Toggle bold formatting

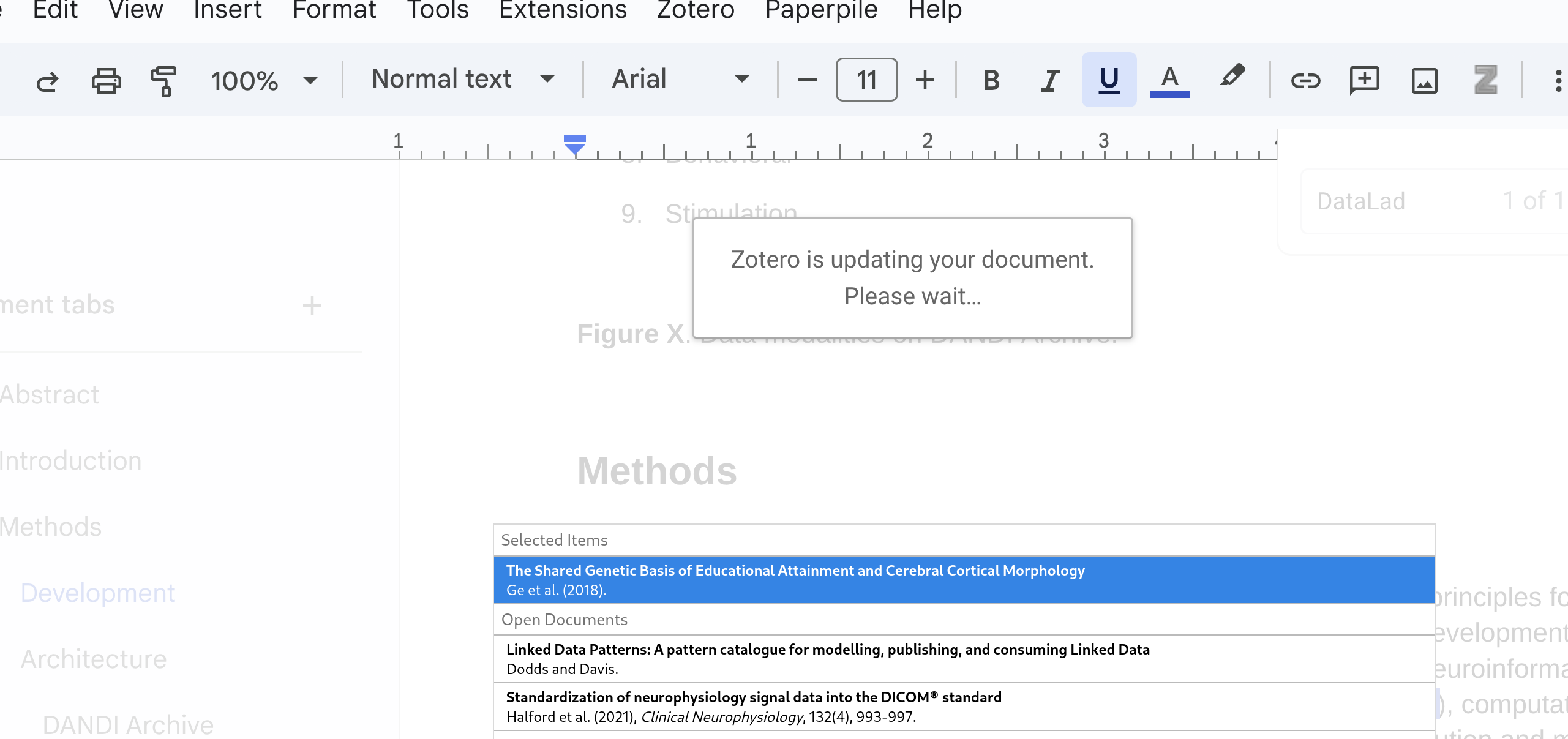click(991, 80)
